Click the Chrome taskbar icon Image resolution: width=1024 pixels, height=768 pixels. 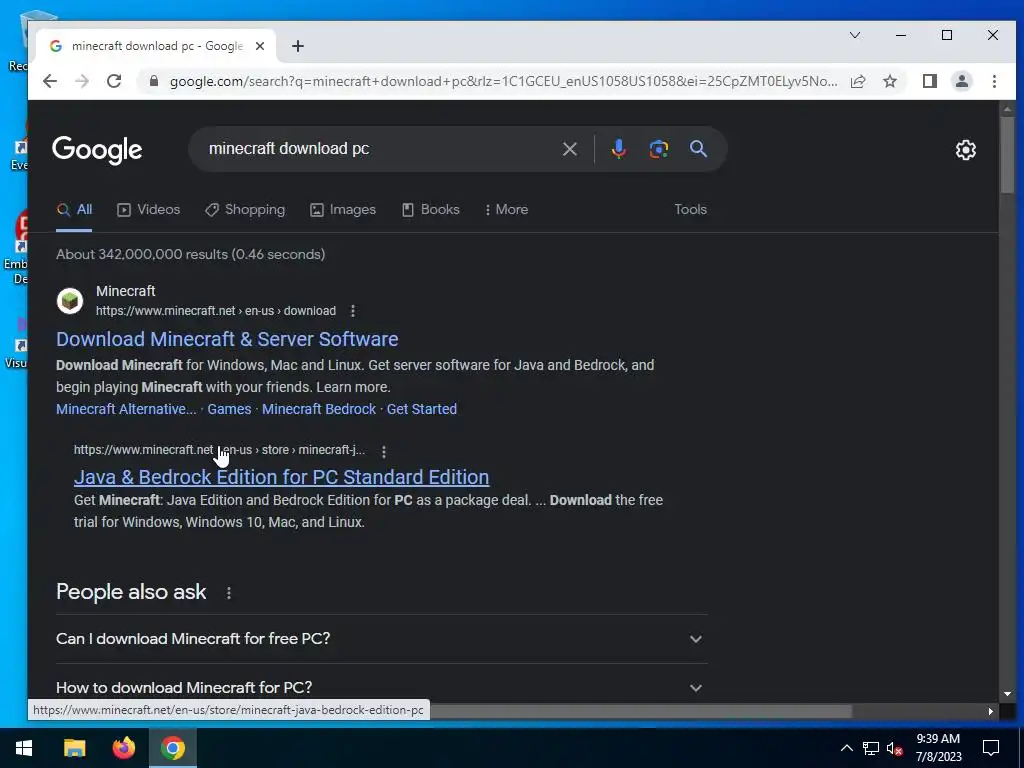172,748
